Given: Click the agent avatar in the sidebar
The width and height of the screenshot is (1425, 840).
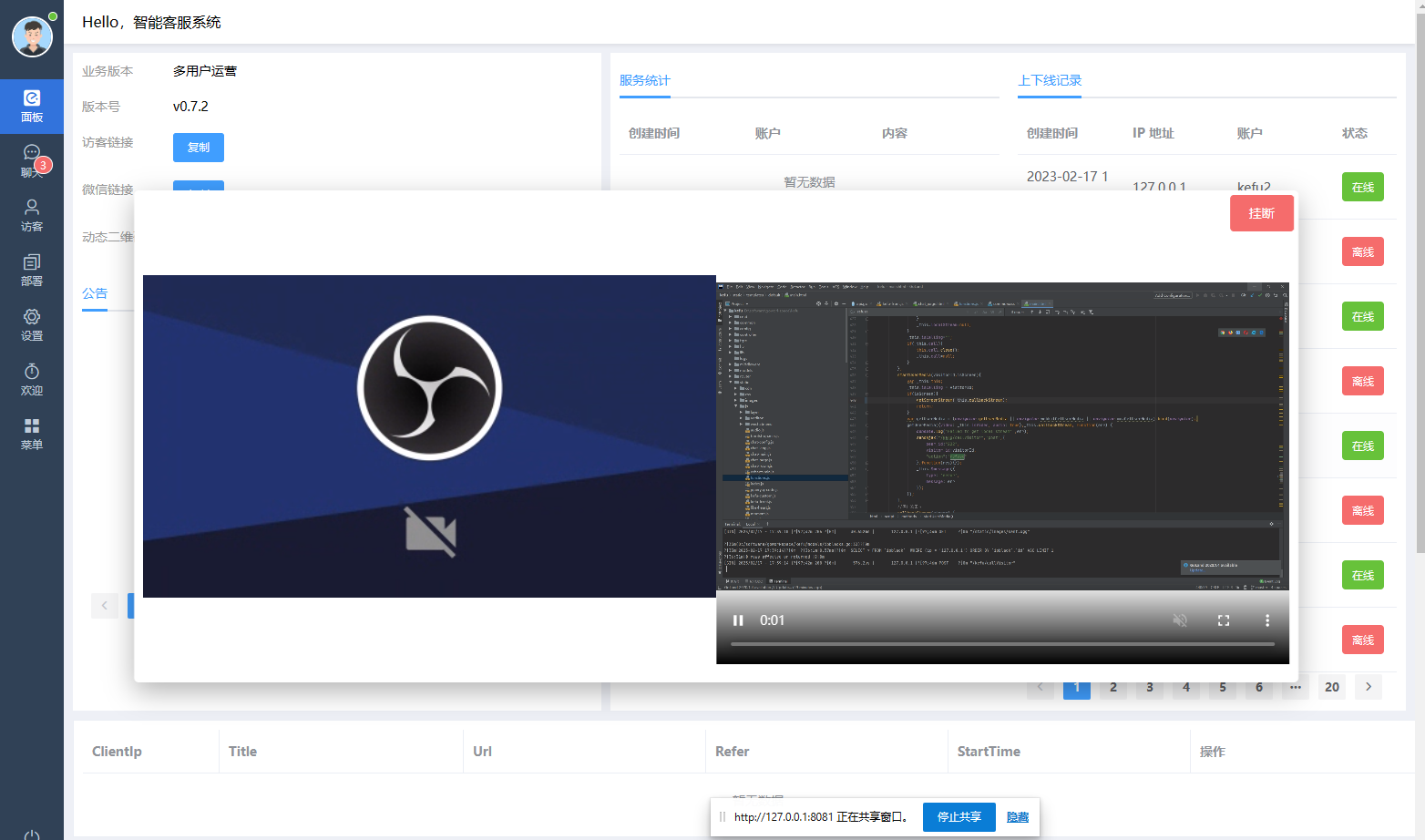Looking at the screenshot, I should (x=32, y=36).
